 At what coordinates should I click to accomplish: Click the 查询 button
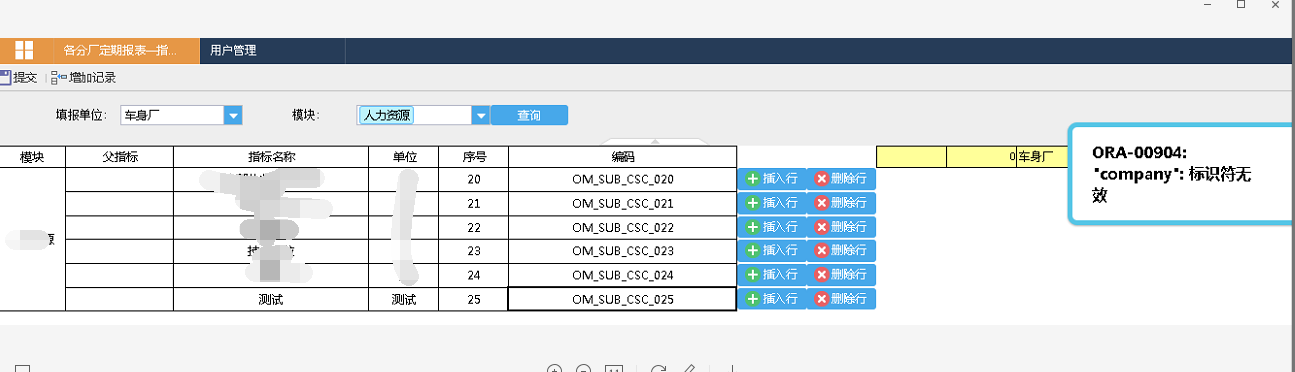pos(529,116)
